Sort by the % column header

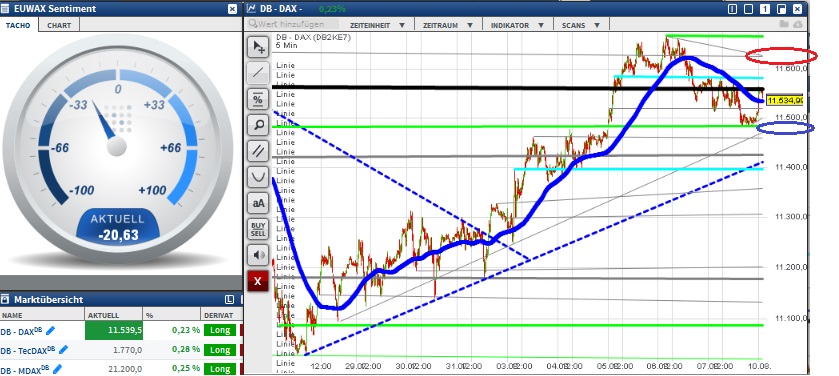tap(172, 315)
